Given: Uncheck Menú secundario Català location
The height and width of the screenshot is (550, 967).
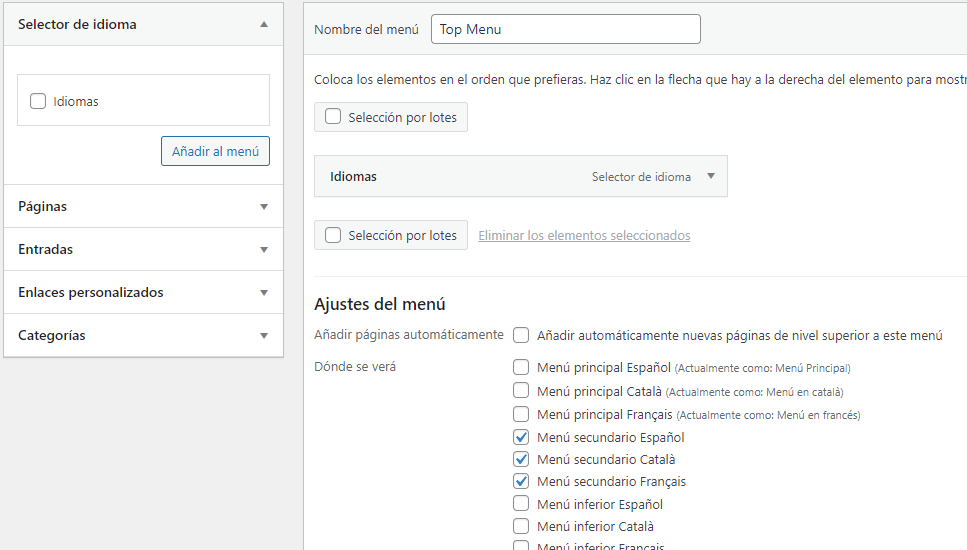Looking at the screenshot, I should click(x=521, y=459).
